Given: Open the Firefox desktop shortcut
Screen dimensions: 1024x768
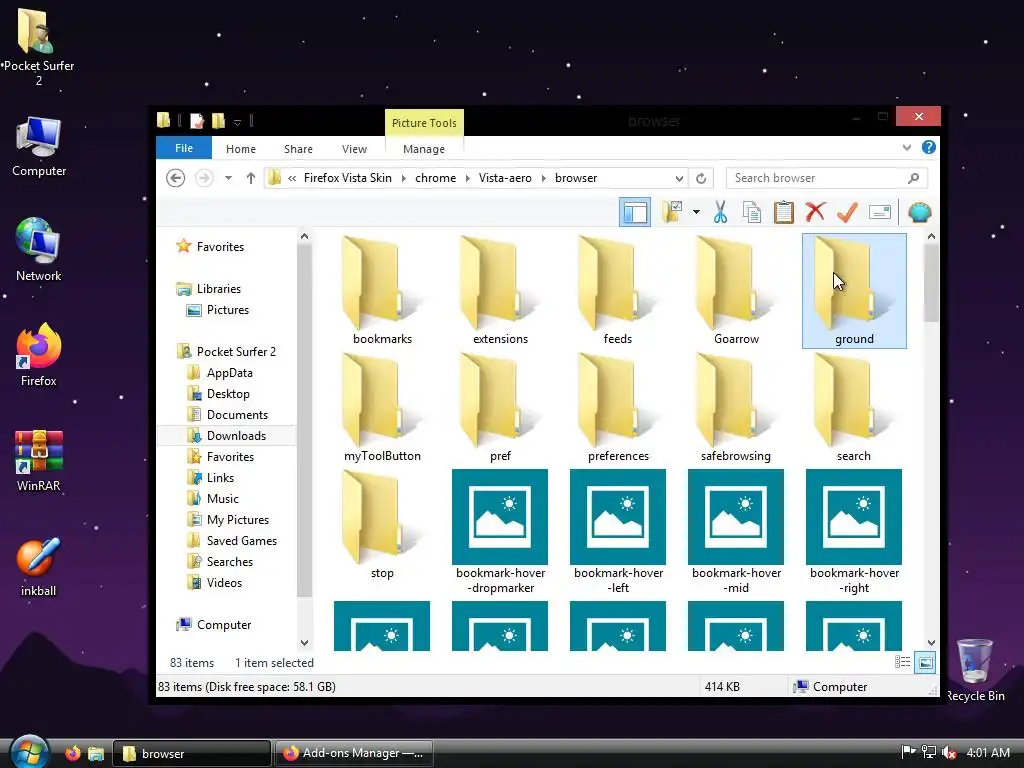Looking at the screenshot, I should tap(39, 355).
